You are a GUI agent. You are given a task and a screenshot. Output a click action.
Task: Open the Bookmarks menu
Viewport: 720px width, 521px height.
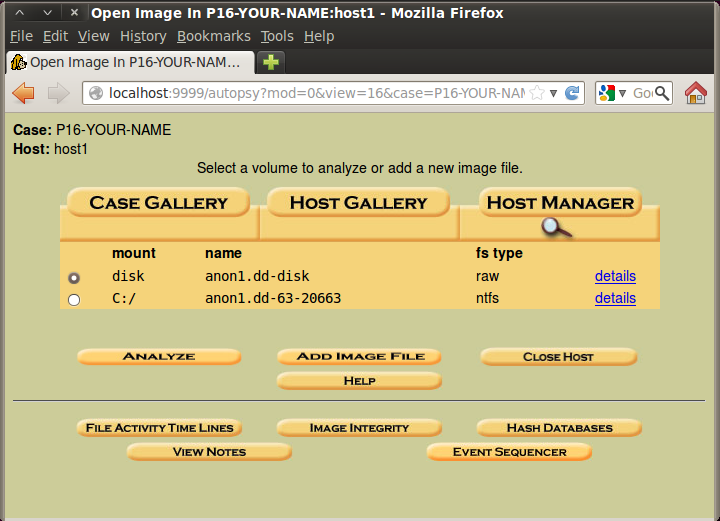tap(214, 36)
